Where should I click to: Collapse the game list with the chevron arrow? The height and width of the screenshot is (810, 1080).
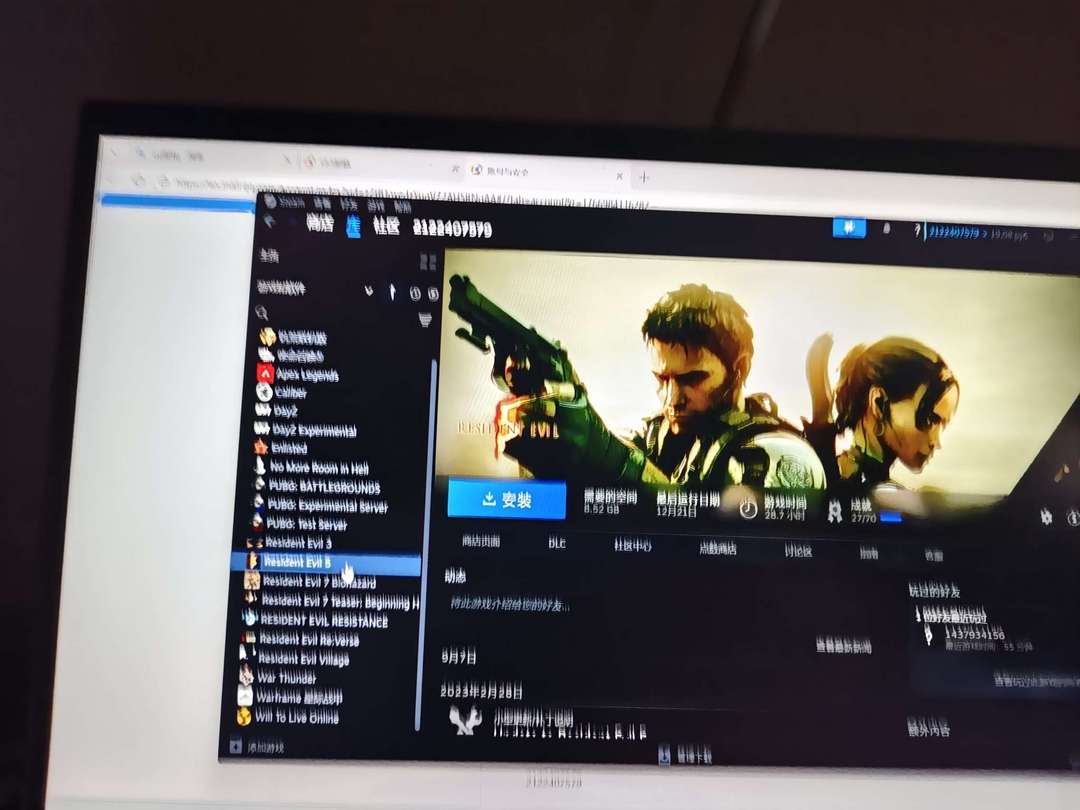[391, 291]
